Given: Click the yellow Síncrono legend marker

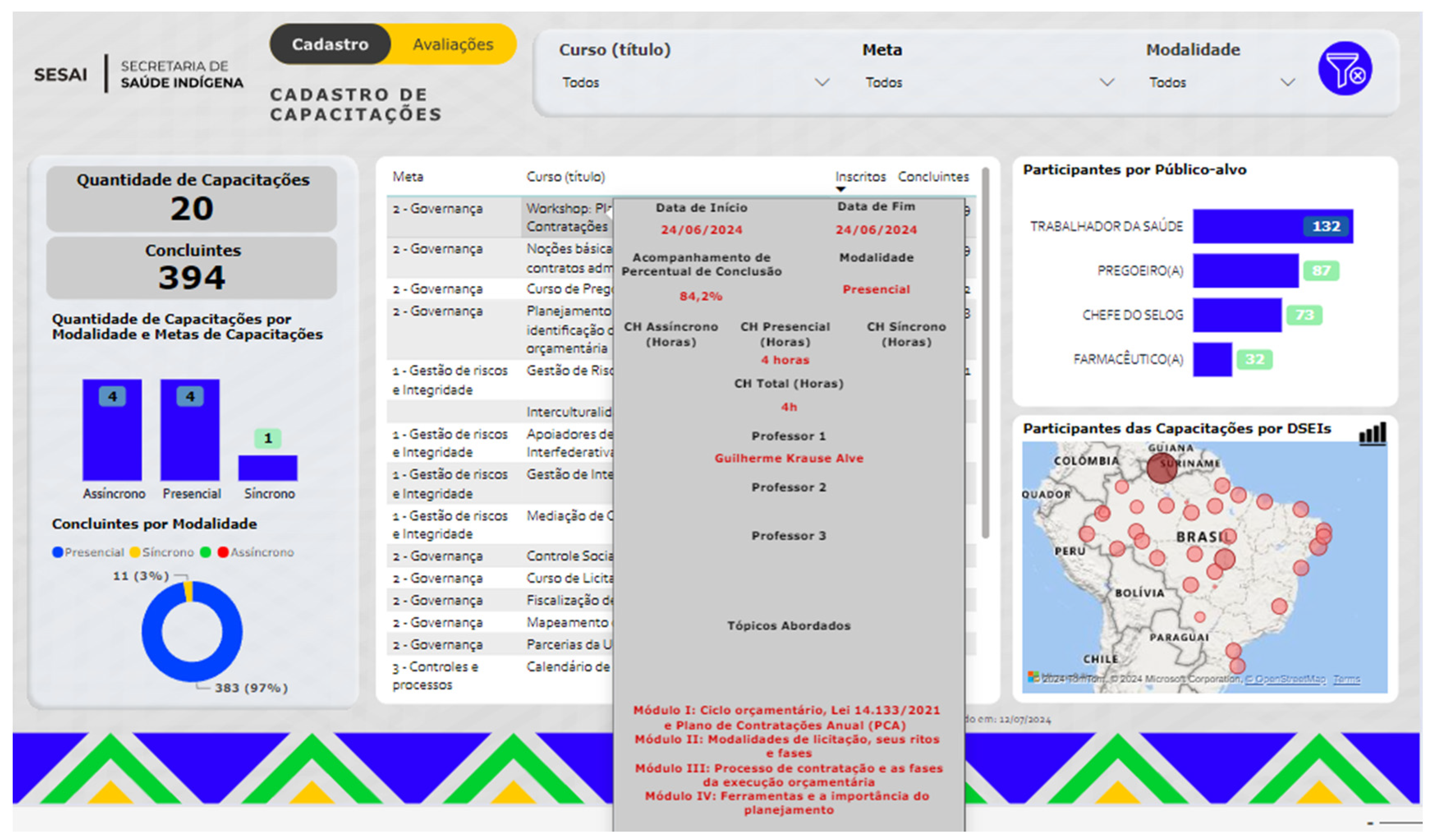Looking at the screenshot, I should click(135, 552).
